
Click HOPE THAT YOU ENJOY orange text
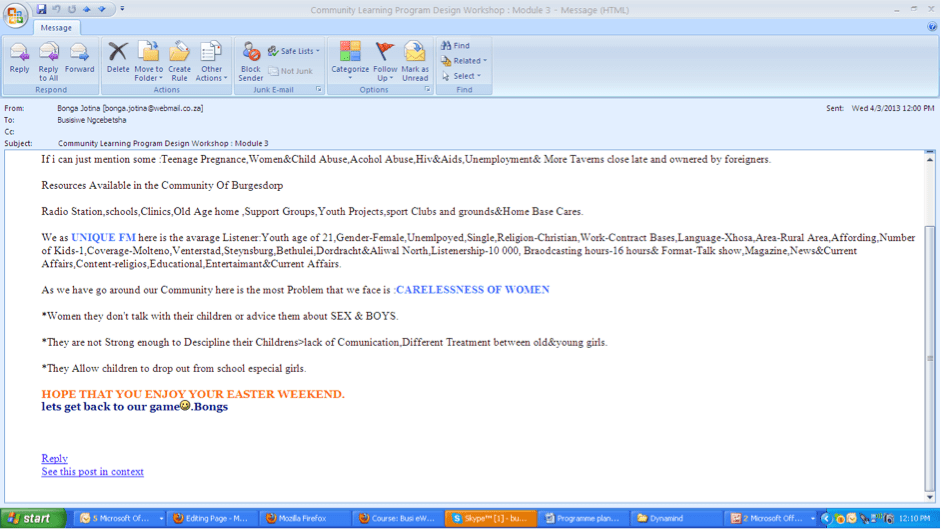(193, 394)
